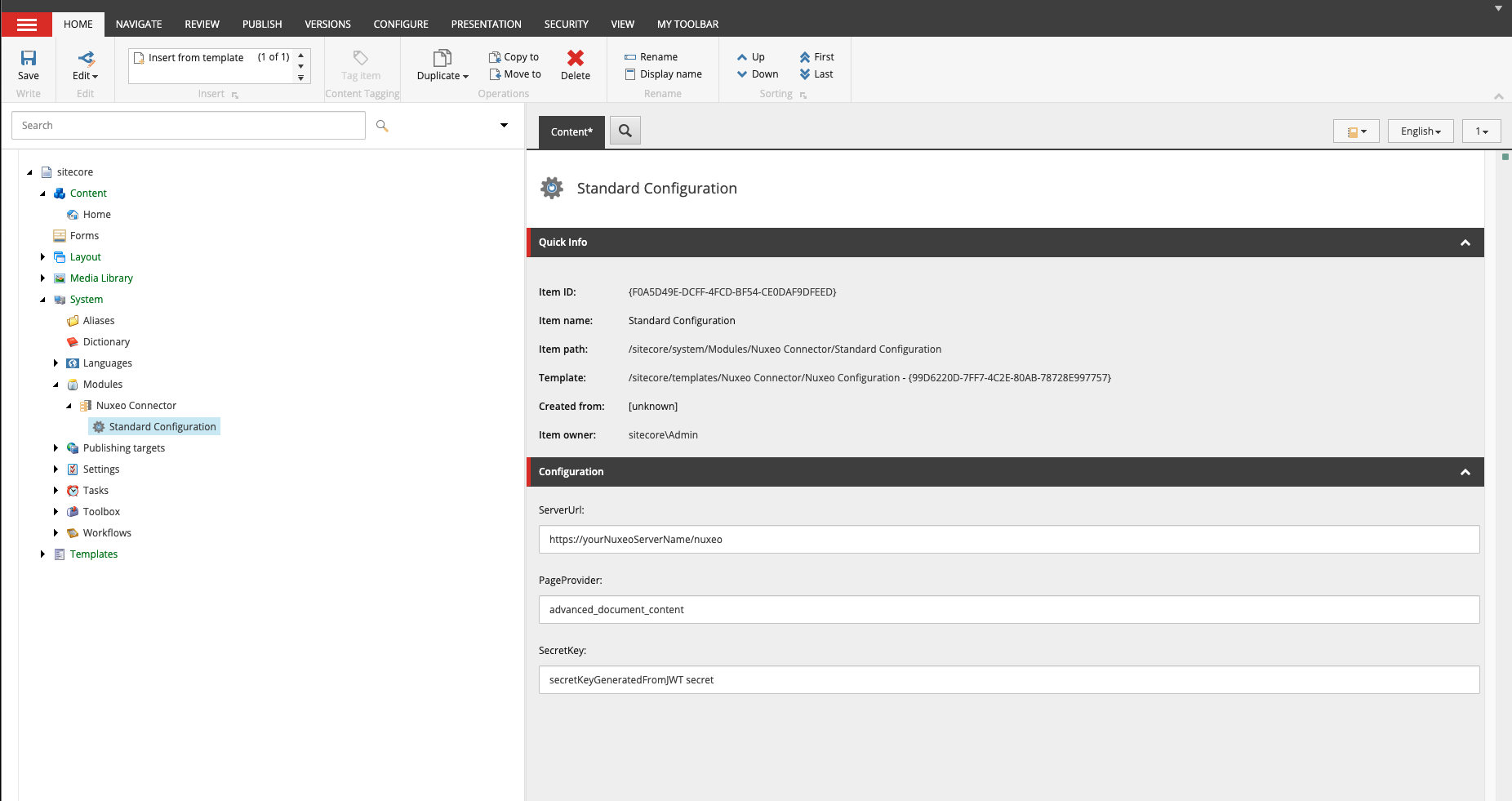Click the Media Library icon
The width and height of the screenshot is (1512, 801).
pos(60,278)
